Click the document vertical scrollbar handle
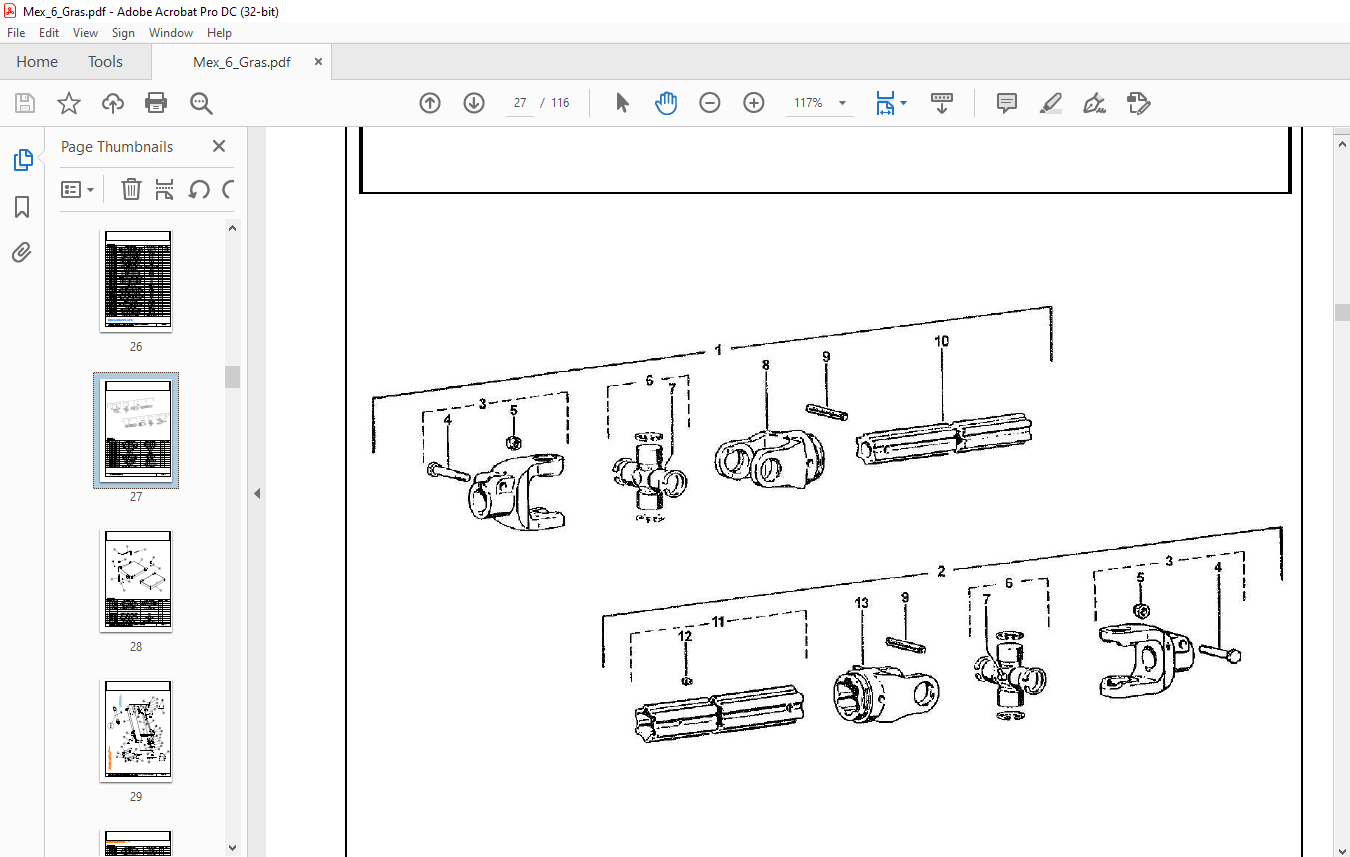Viewport: 1350px width, 857px height. [1342, 312]
